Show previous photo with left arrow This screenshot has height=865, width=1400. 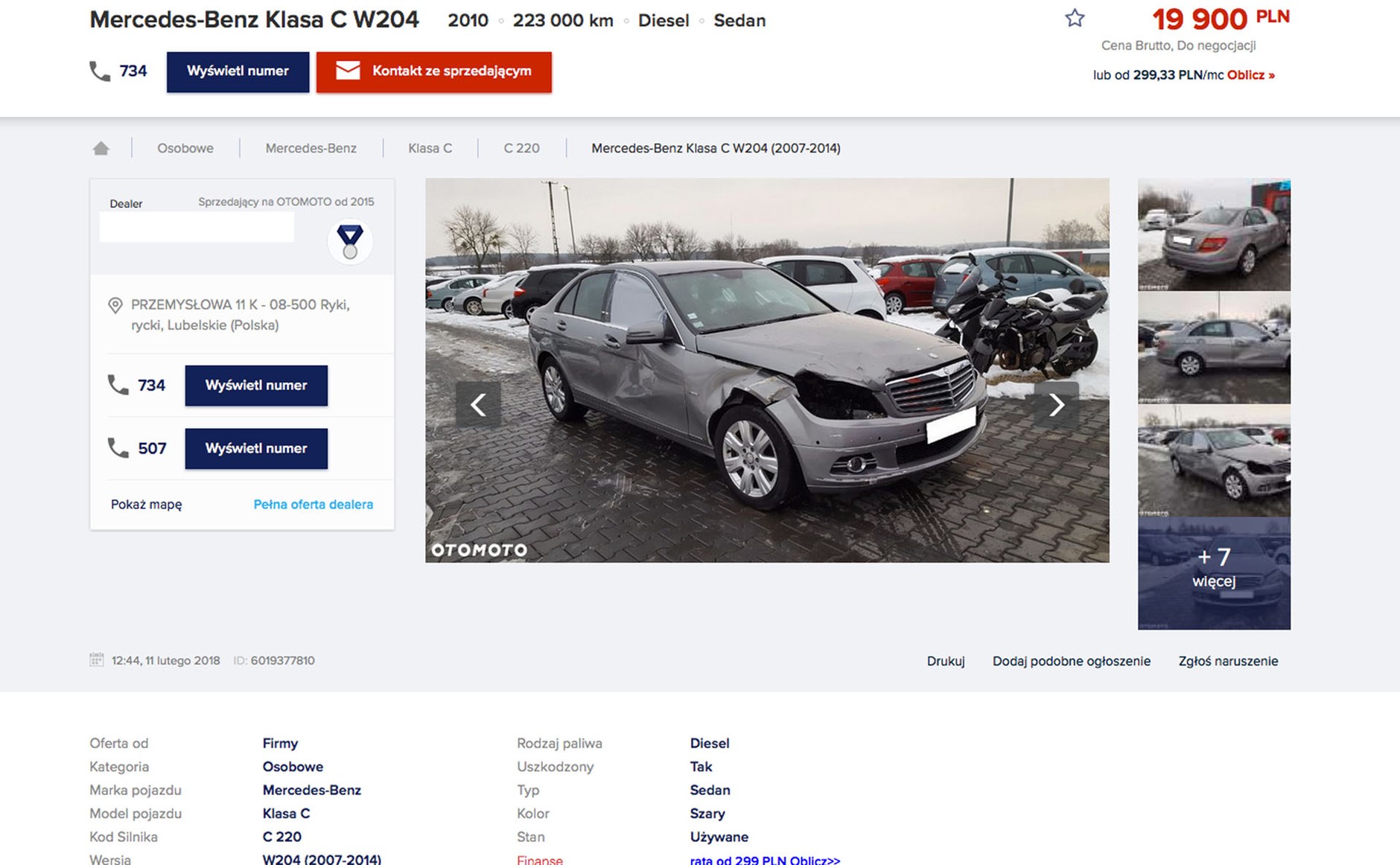click(478, 404)
